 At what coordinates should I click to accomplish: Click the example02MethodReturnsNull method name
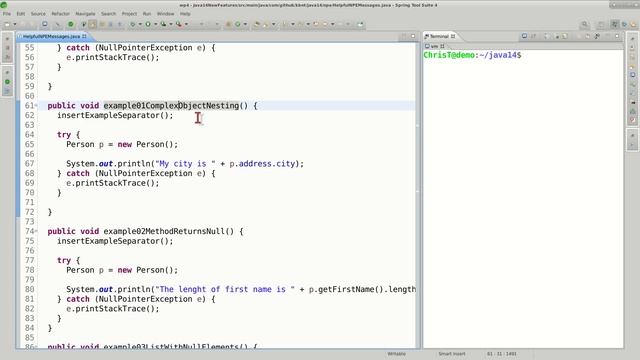(x=164, y=231)
